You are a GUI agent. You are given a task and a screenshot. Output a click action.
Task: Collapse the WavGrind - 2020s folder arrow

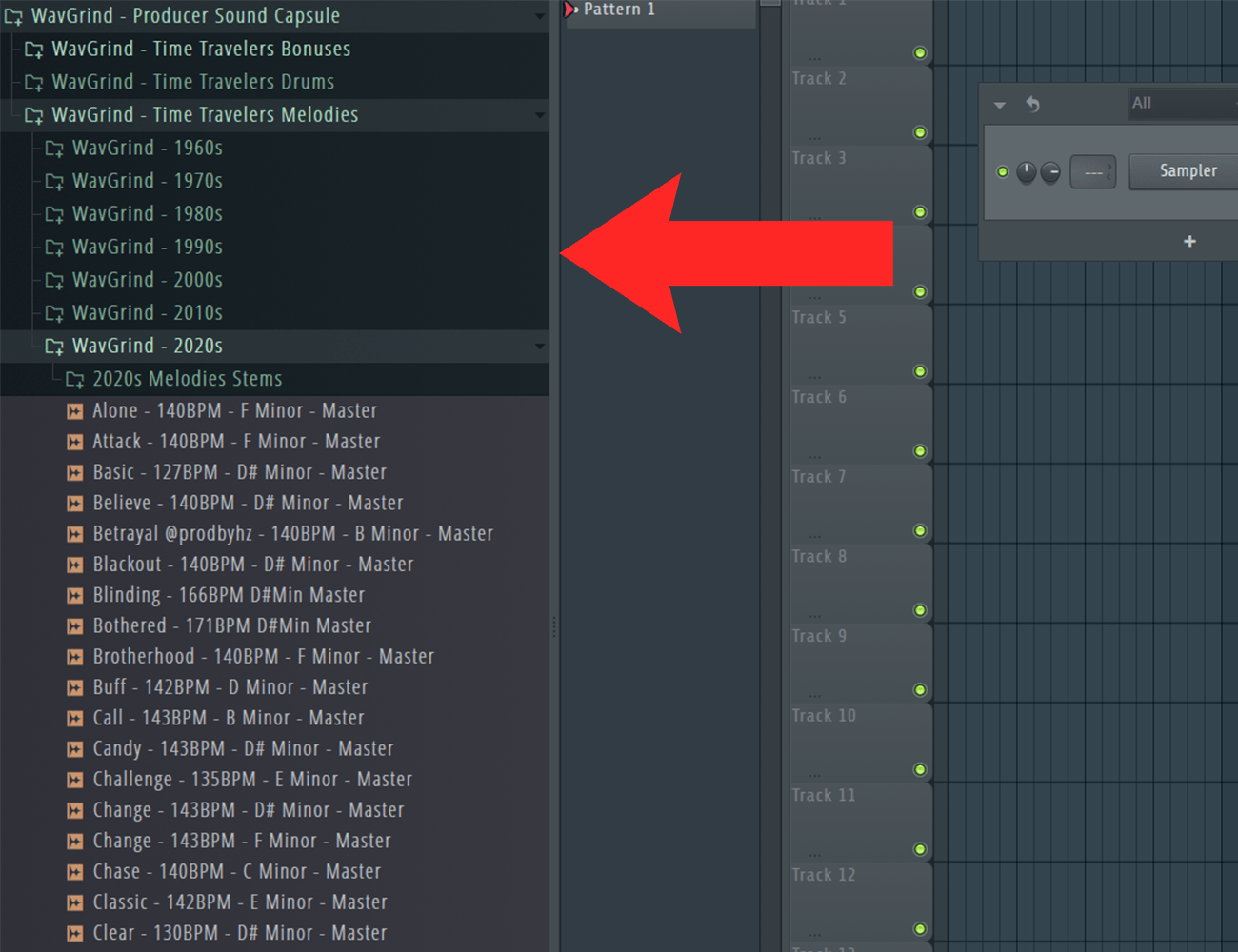pos(540,347)
